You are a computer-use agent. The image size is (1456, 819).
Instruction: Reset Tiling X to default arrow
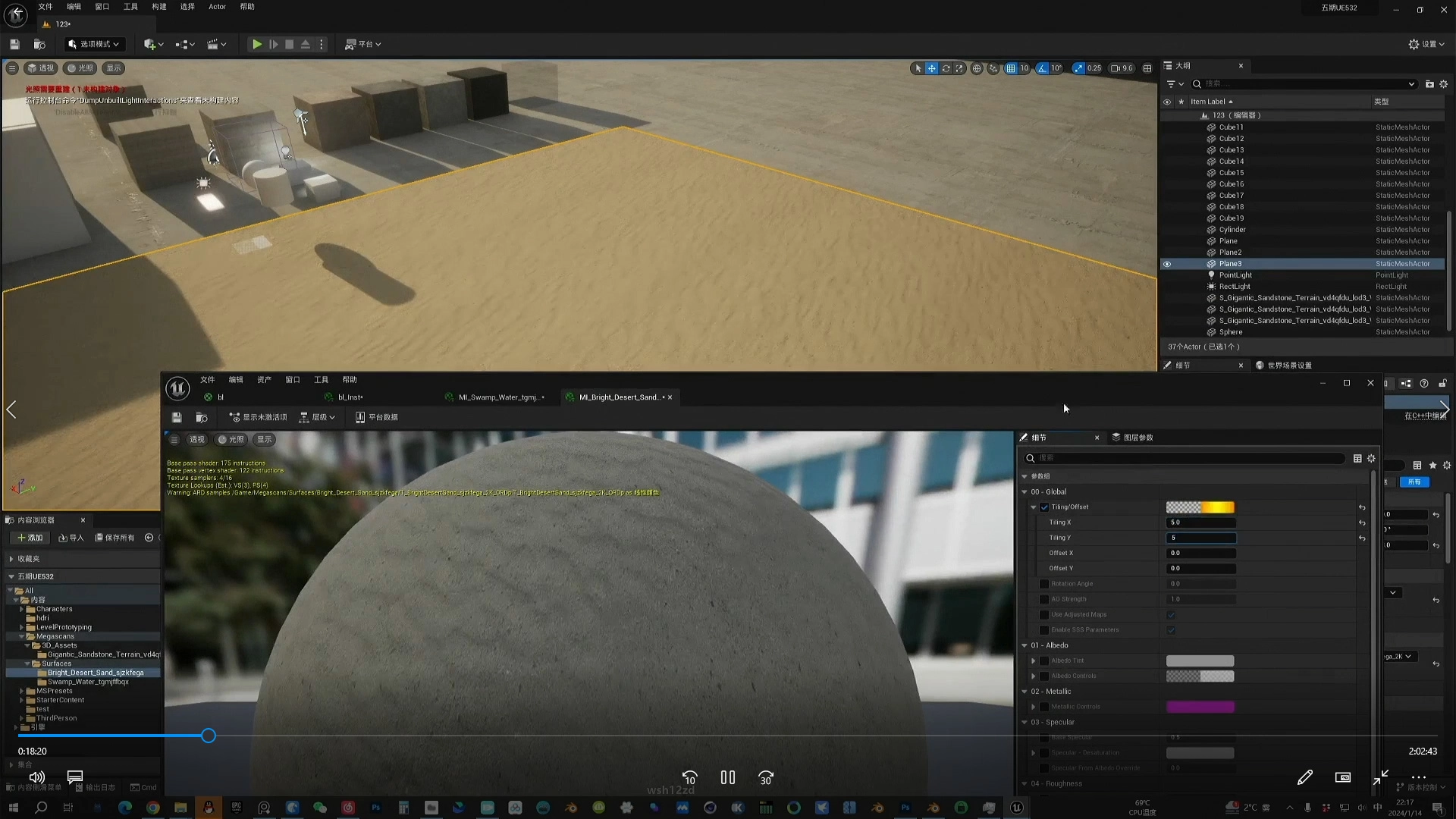(x=1362, y=522)
